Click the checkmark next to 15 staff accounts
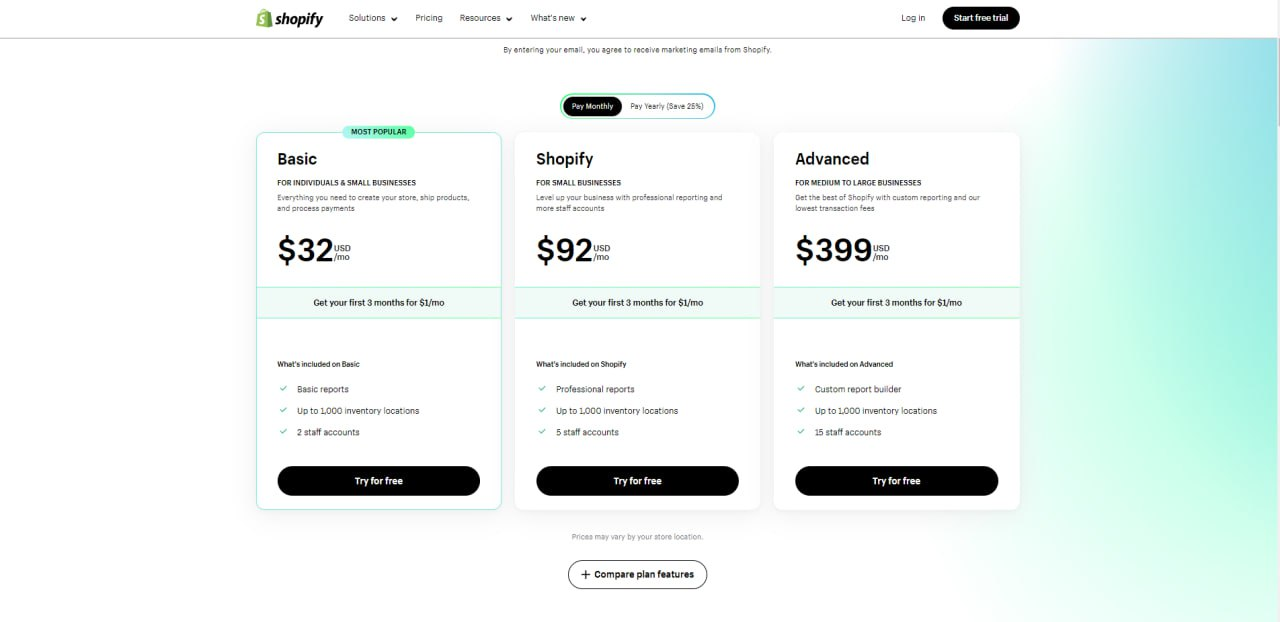 coord(801,432)
